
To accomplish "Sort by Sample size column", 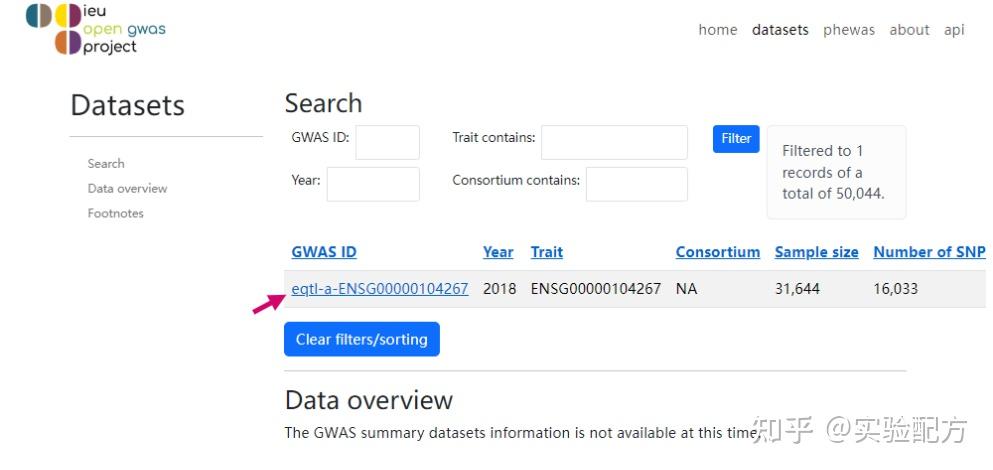I will [x=816, y=252].
